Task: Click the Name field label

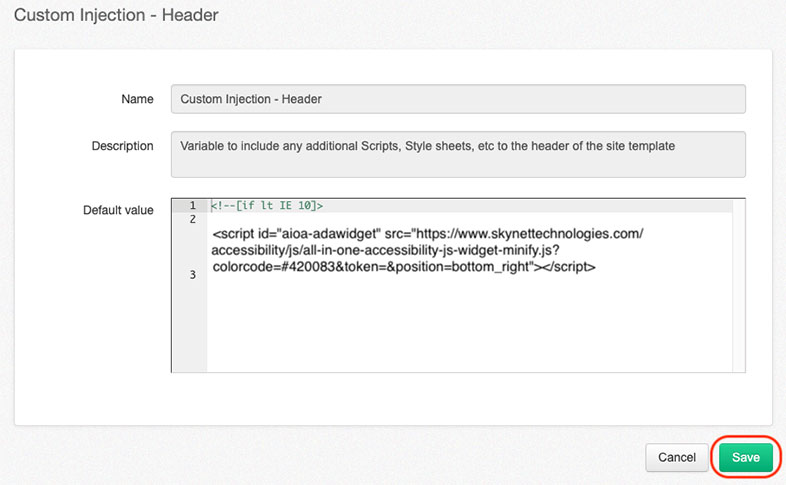Action: pyautogui.click(x=137, y=99)
